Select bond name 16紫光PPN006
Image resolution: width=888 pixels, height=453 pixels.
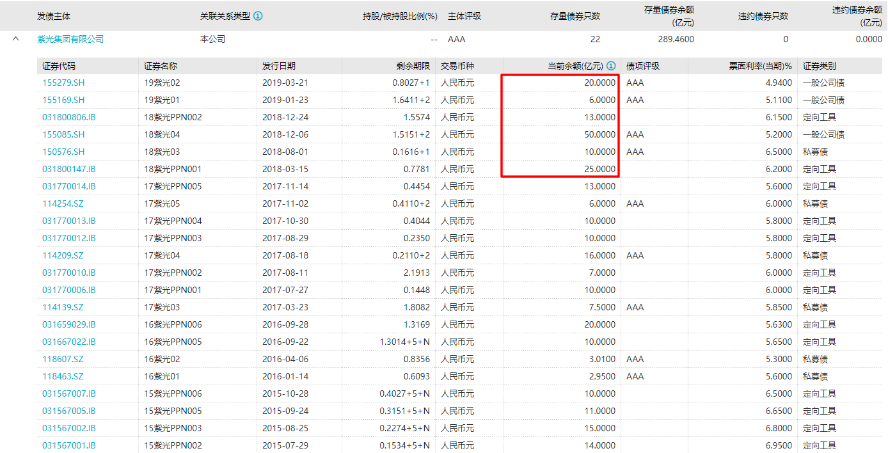173,324
